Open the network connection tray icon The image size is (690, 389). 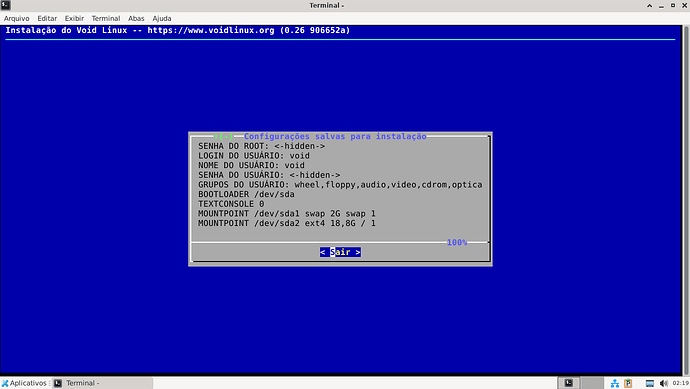[615, 384]
